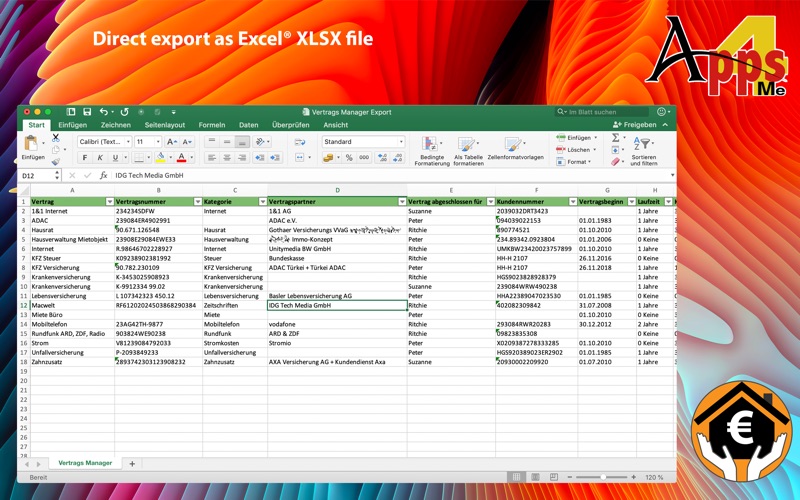Toggle align text left
This screenshot has width=800, height=500.
coord(212,158)
